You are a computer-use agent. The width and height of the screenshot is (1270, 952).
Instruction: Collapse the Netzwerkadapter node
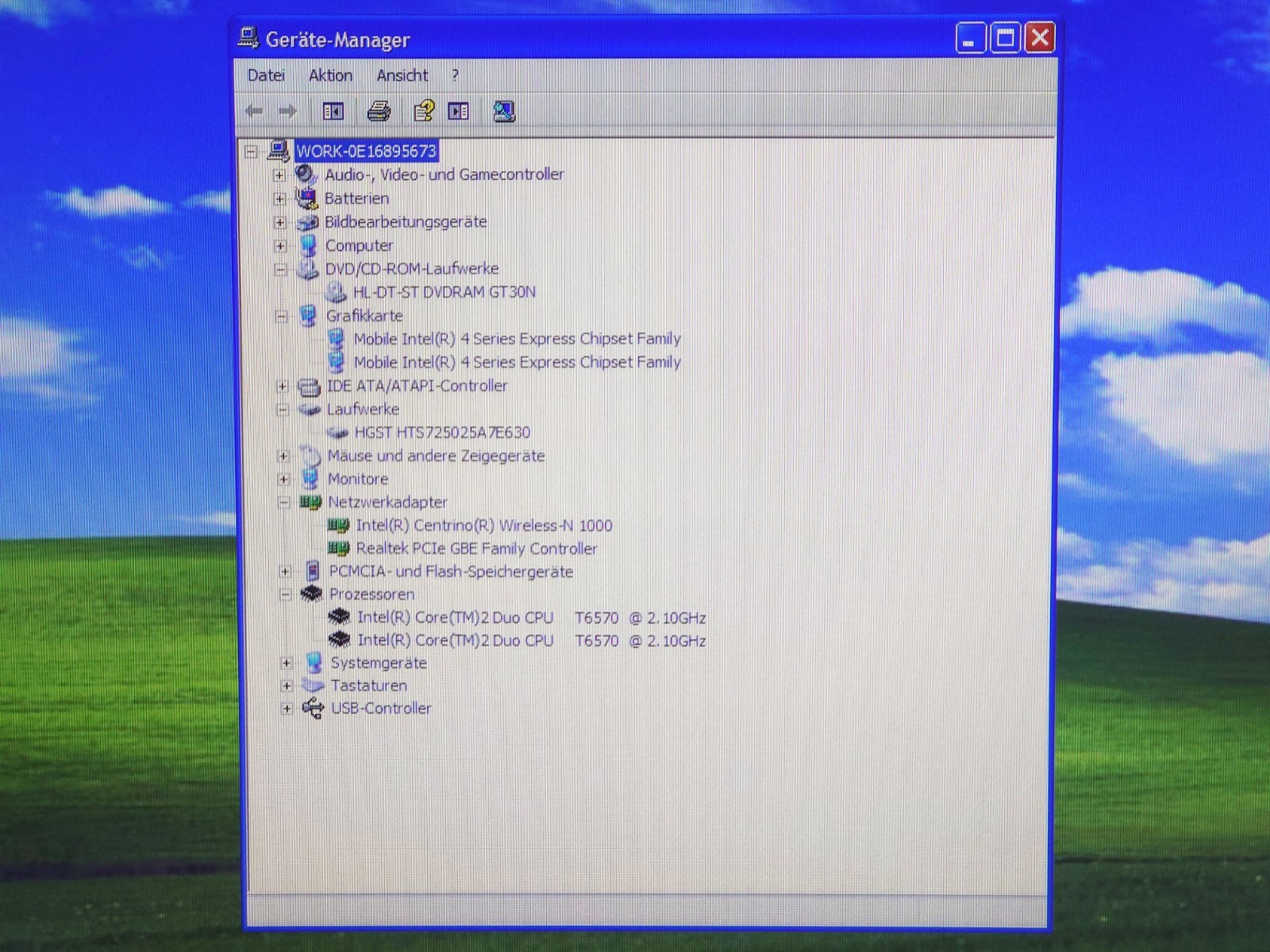(283, 502)
